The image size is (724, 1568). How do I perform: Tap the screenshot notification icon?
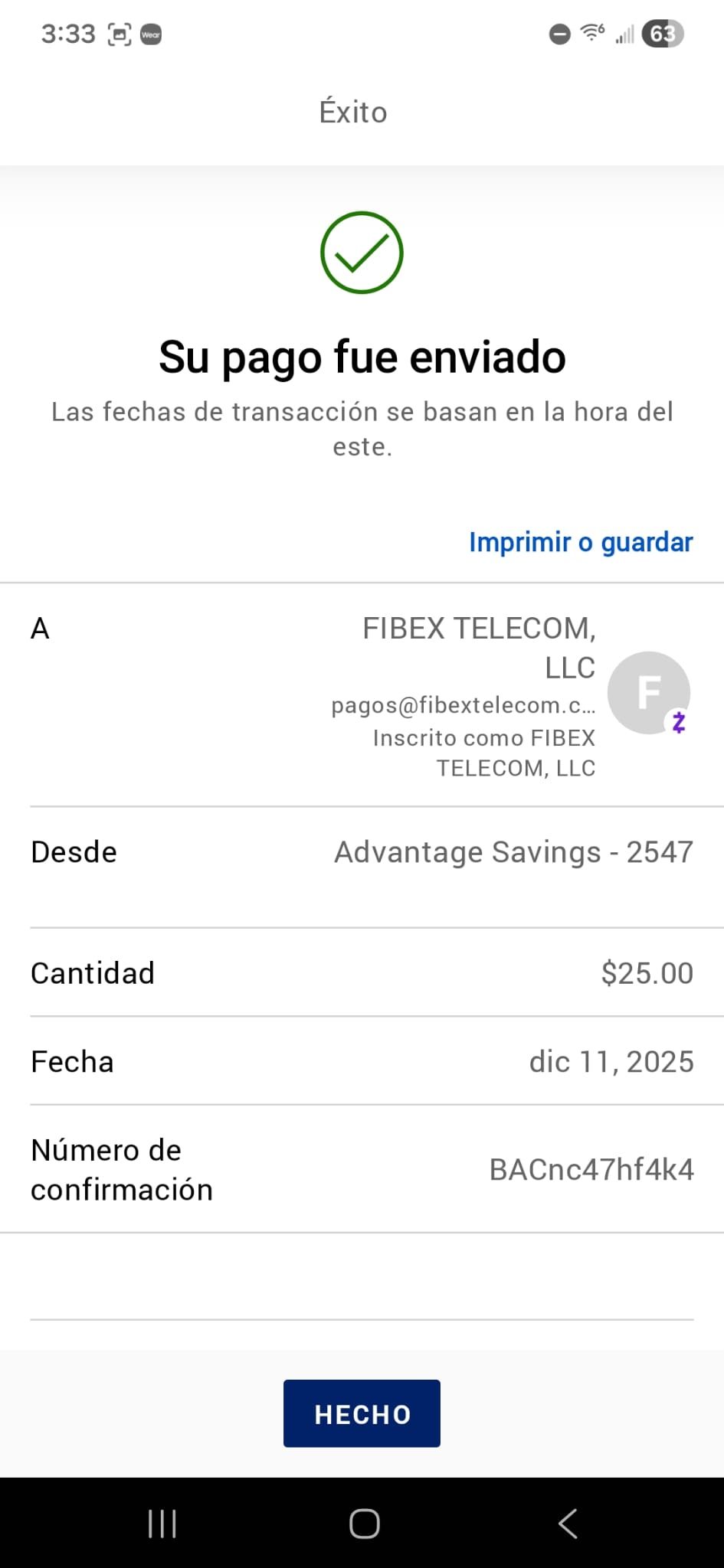click(x=120, y=34)
